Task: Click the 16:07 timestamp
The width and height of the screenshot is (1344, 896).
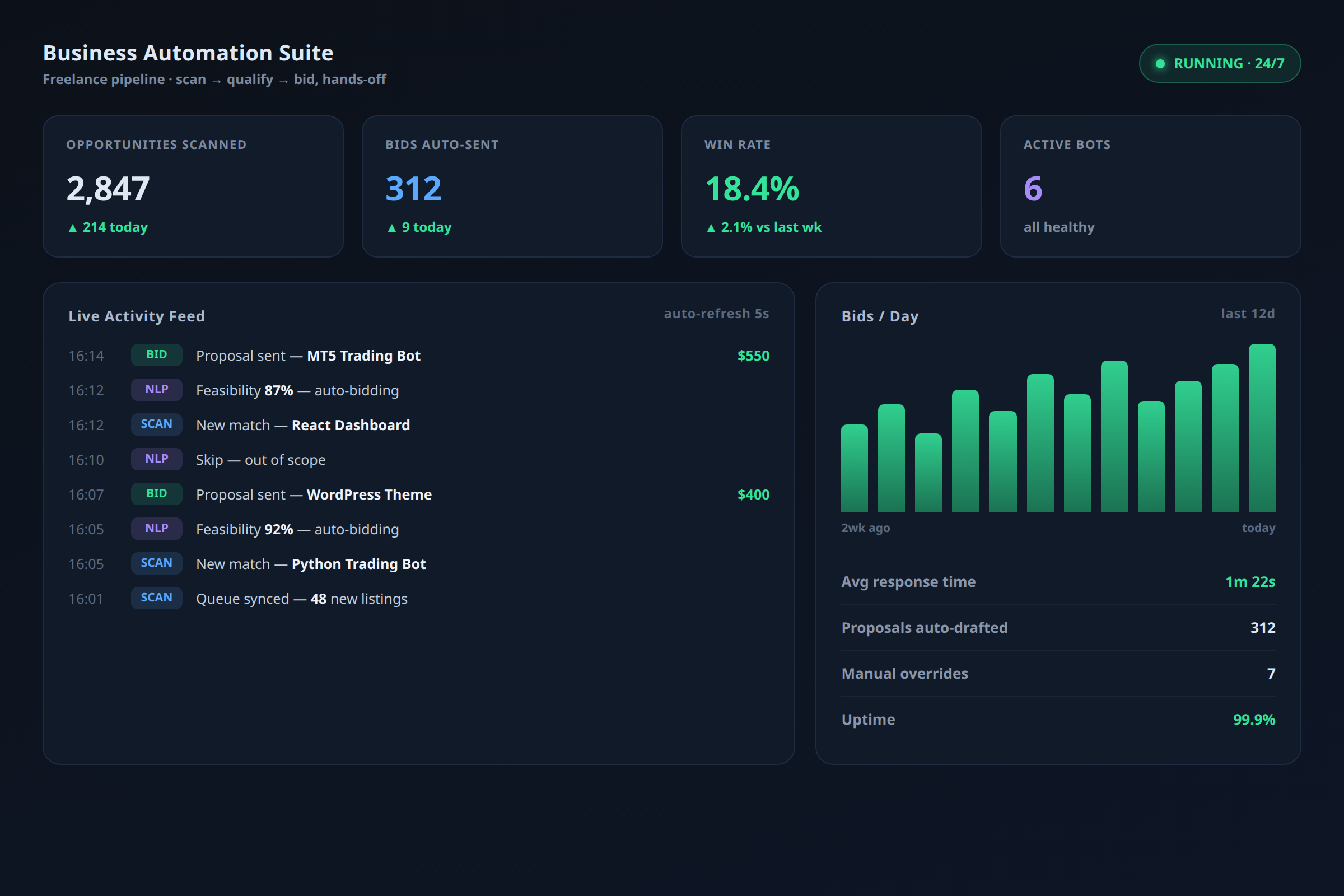Action: 86,495
